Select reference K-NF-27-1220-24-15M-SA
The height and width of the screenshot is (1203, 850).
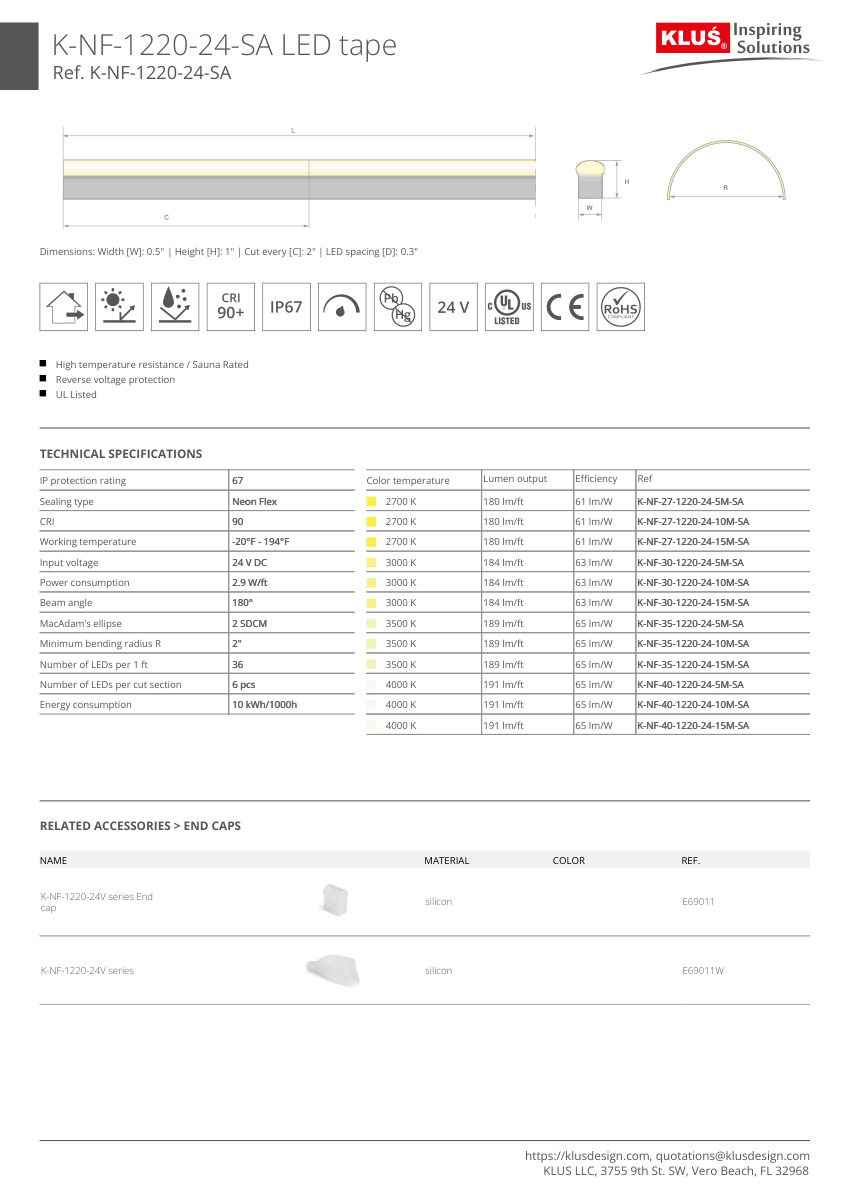pyautogui.click(x=693, y=542)
